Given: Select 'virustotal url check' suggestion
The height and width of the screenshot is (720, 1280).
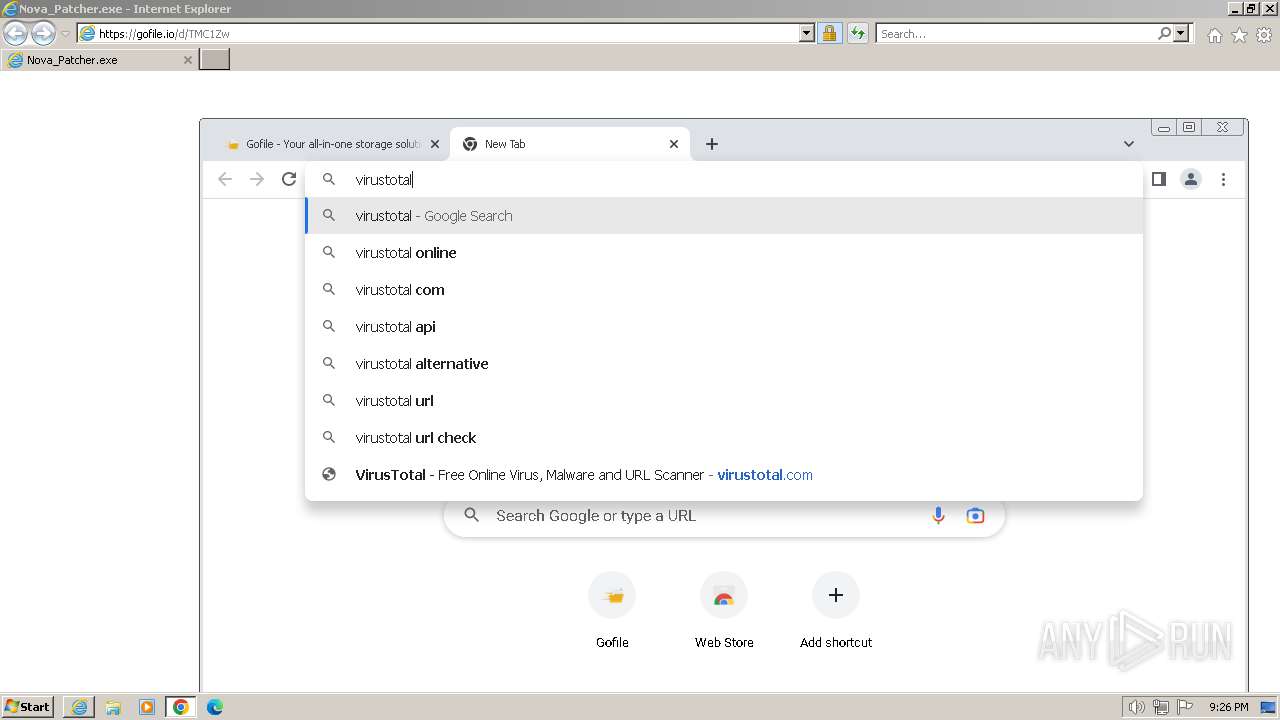Looking at the screenshot, I should pyautogui.click(x=724, y=438).
